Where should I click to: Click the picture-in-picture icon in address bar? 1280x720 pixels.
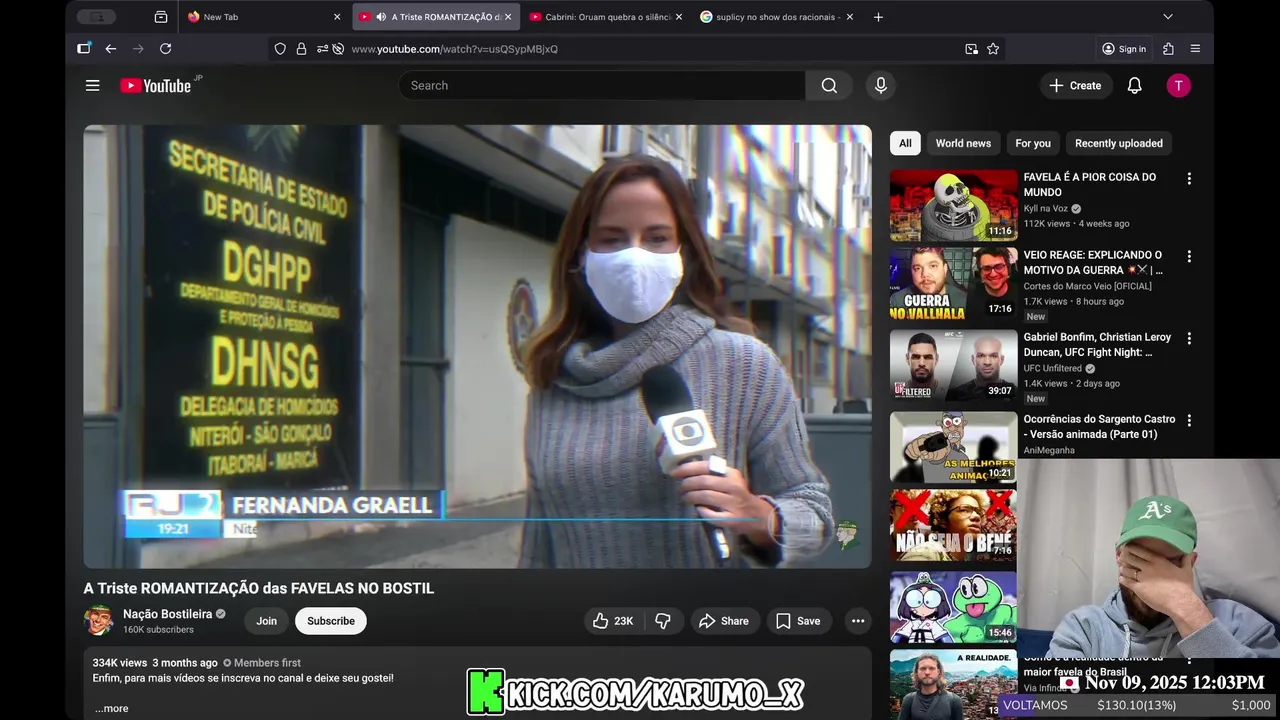971,49
